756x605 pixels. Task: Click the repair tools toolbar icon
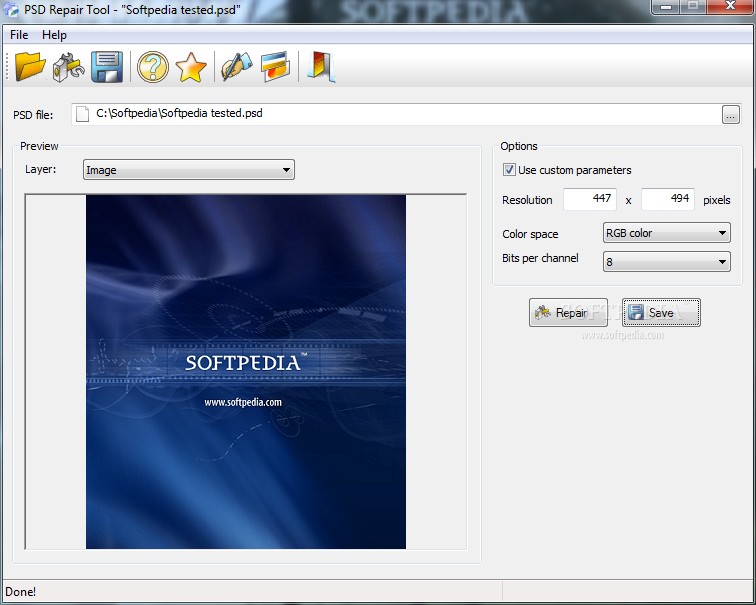[68, 67]
